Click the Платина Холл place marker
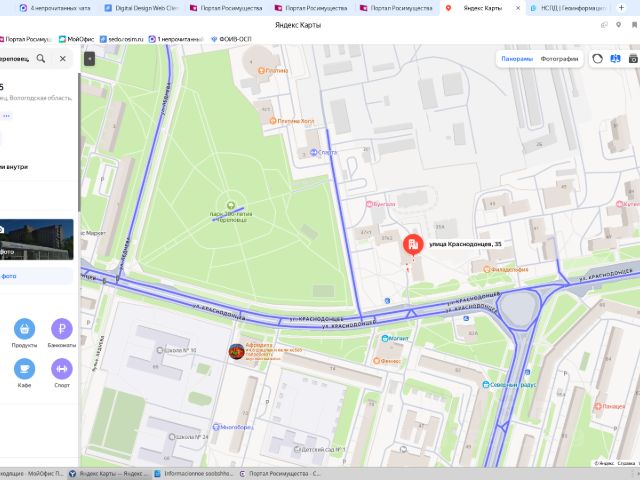Viewport: 640px width, 480px height. [273, 121]
